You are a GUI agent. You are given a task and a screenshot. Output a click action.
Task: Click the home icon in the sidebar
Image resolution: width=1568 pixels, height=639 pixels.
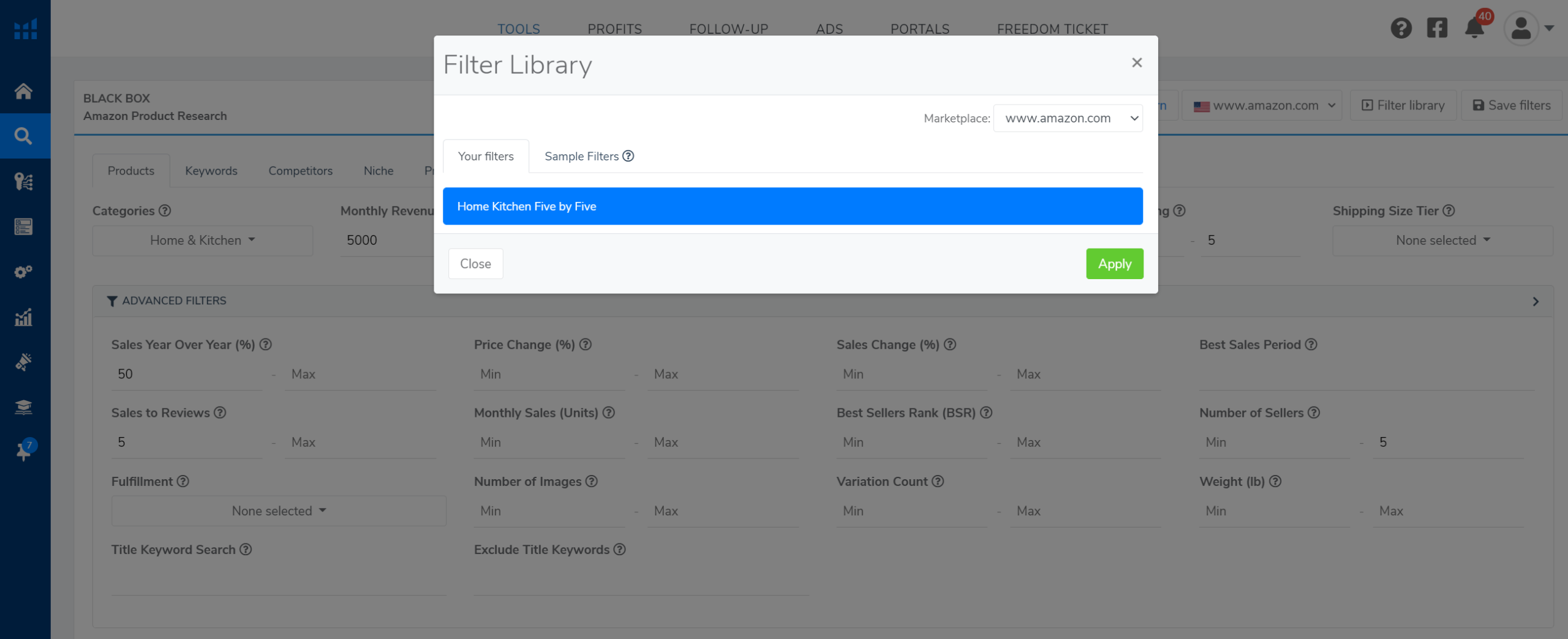click(23, 91)
